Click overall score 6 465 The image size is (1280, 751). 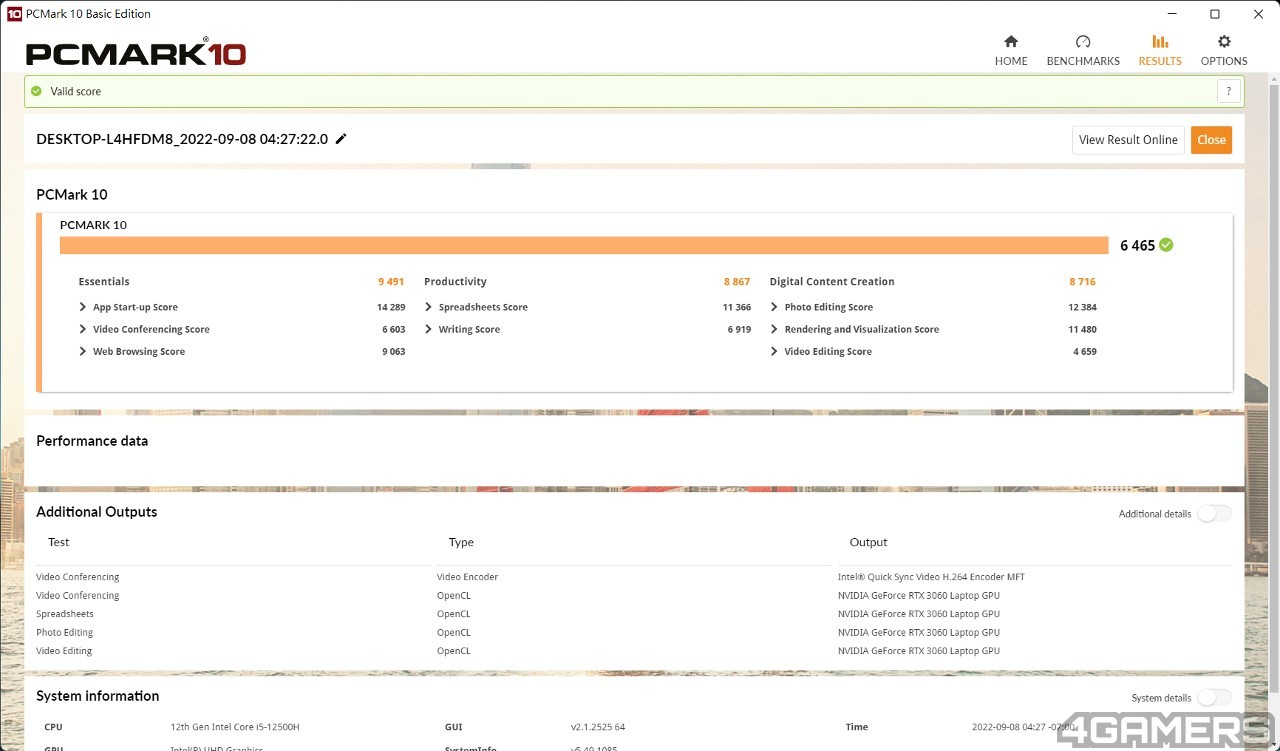1137,245
